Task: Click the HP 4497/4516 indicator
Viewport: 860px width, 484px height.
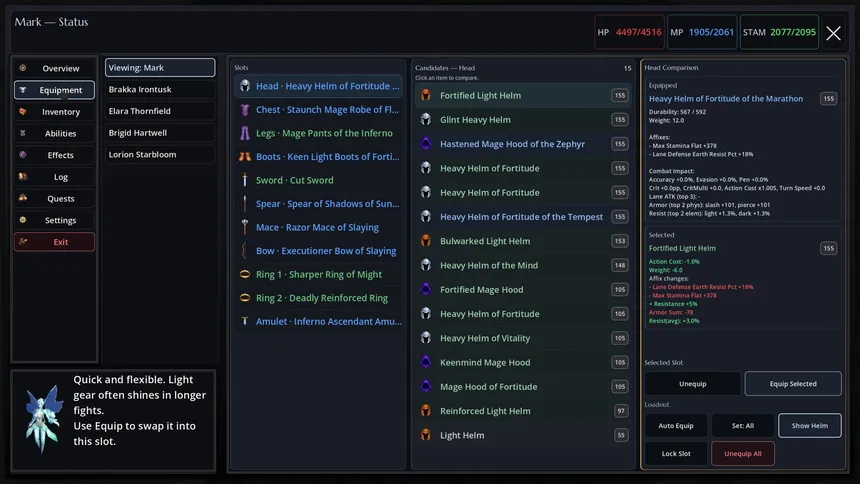Action: point(630,32)
